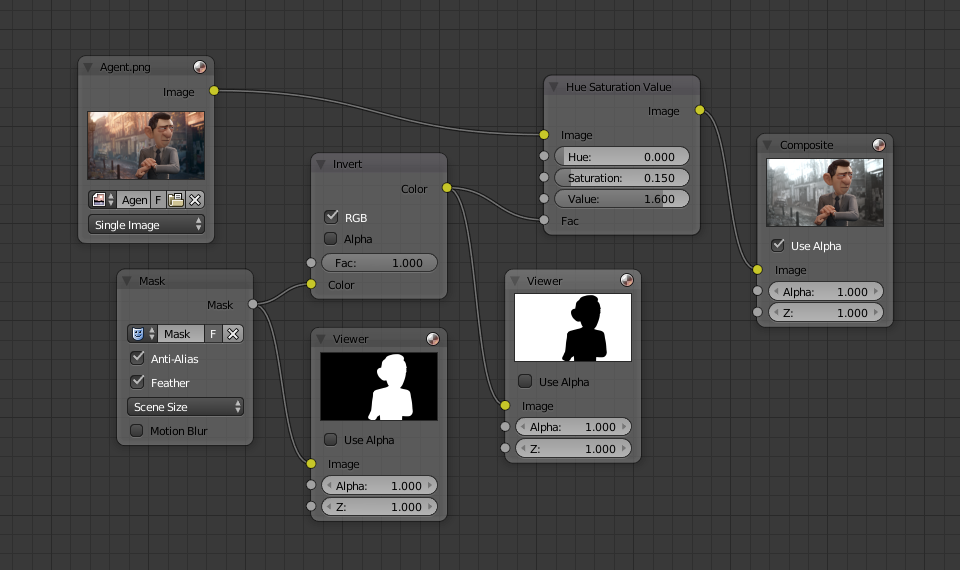This screenshot has height=570, width=960.
Task: Click Alpha 1.000 field in white-background Viewer
Action: 574,427
